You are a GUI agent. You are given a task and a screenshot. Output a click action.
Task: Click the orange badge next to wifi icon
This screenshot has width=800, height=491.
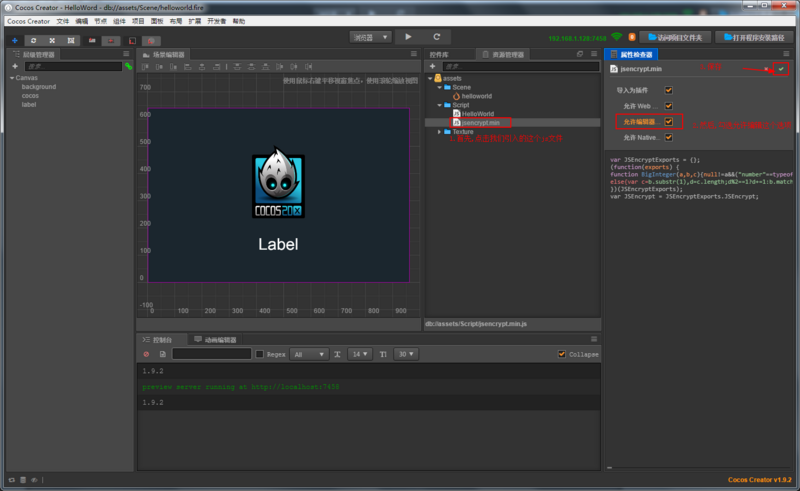tap(632, 37)
